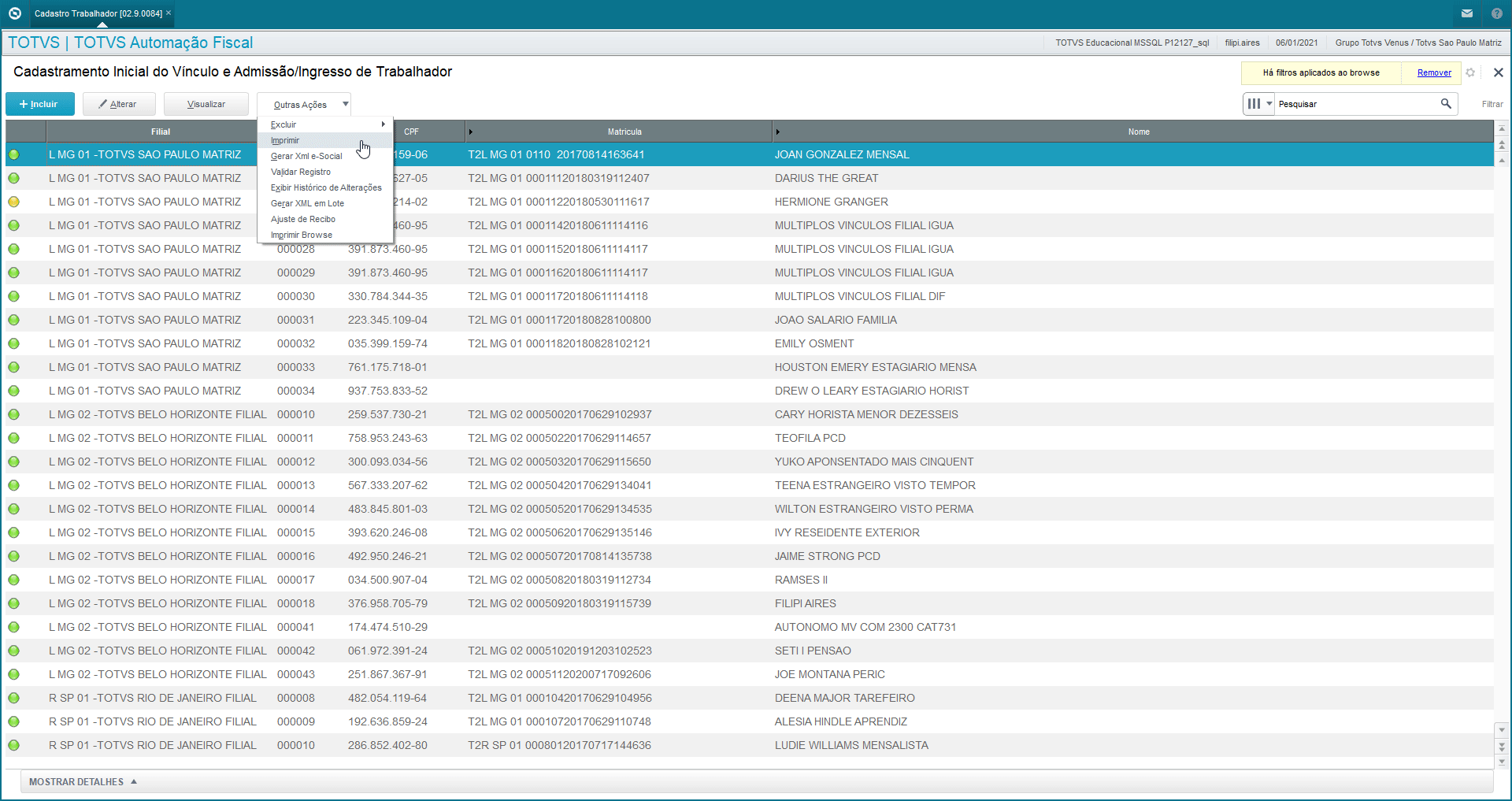Click the filipi.aires user label
The image size is (1512, 801).
coord(1243,43)
